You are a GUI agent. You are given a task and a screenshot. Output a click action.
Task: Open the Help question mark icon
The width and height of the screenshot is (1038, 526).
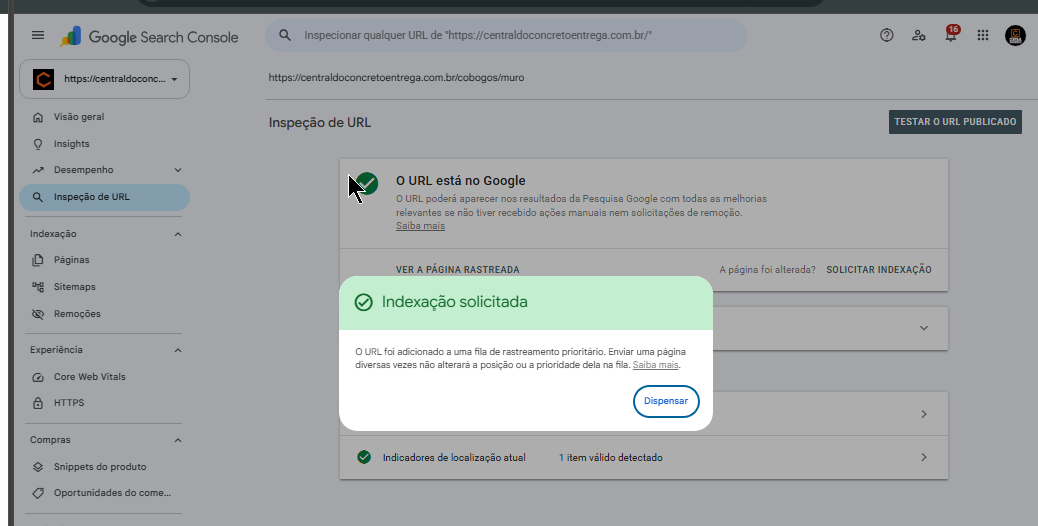886,36
